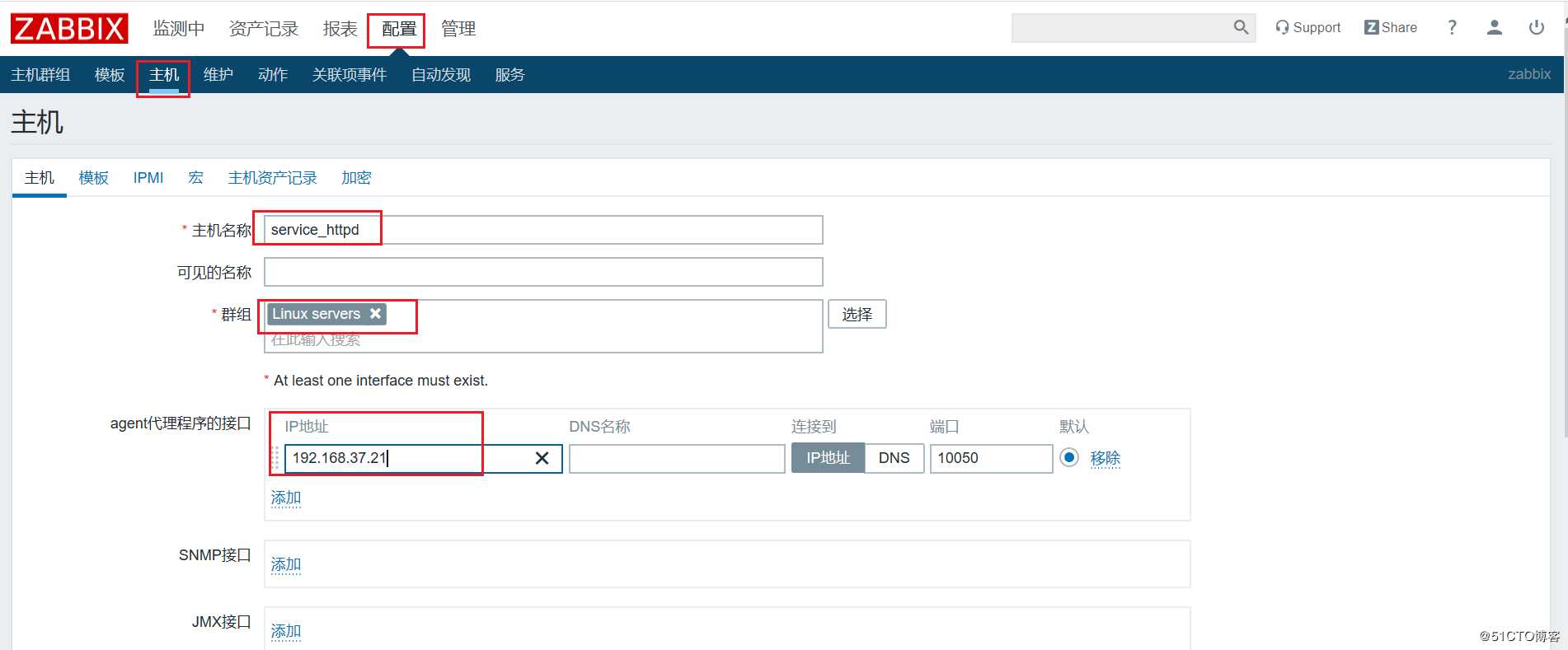Select the 模板 form tab

(x=93, y=178)
